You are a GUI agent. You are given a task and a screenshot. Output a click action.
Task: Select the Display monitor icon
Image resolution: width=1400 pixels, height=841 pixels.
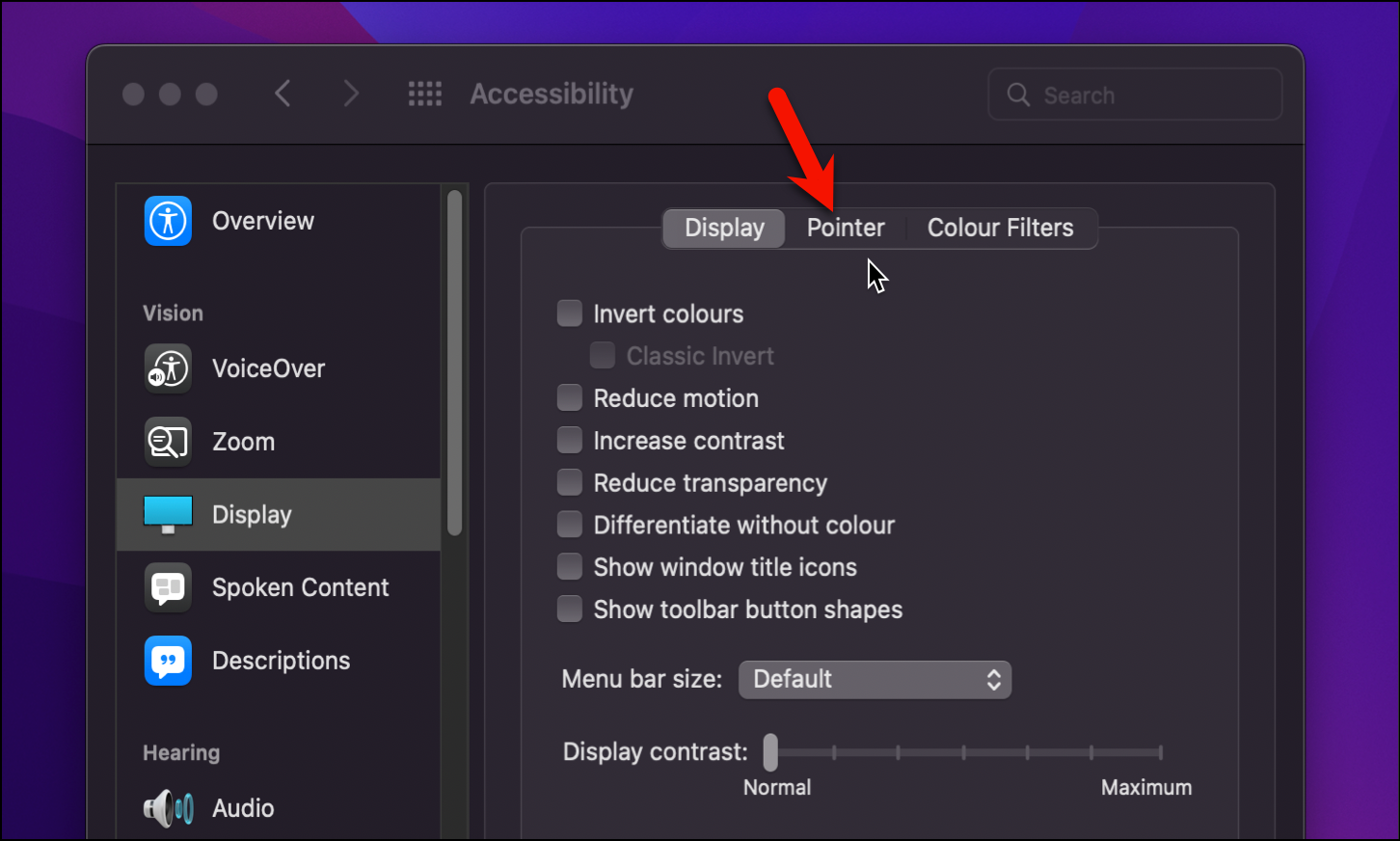(x=168, y=515)
